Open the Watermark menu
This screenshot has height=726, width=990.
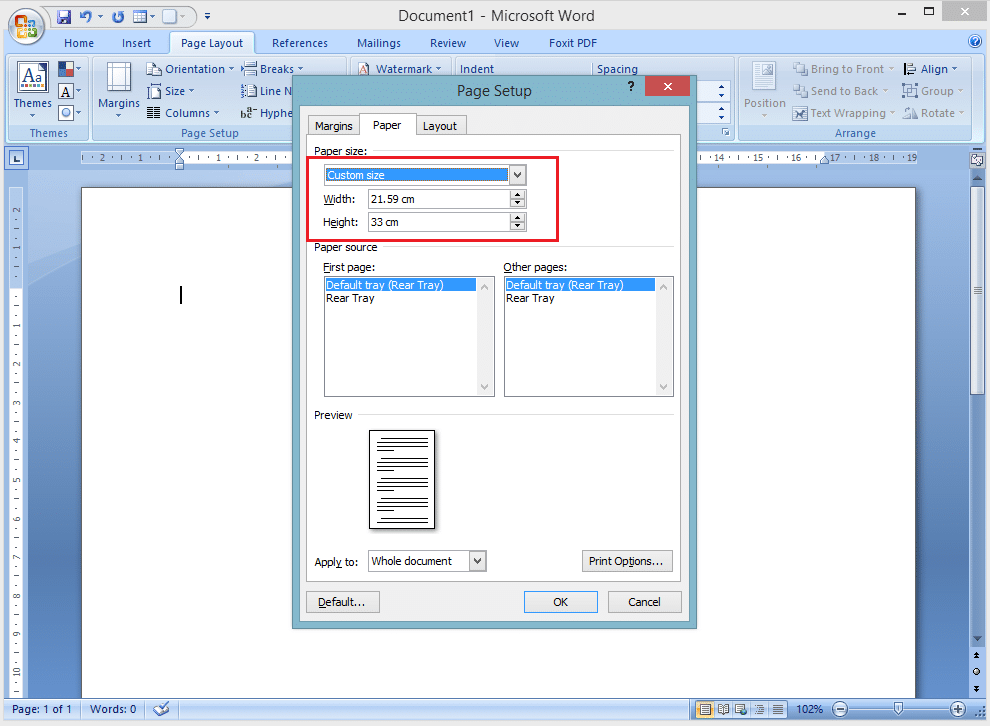click(400, 69)
